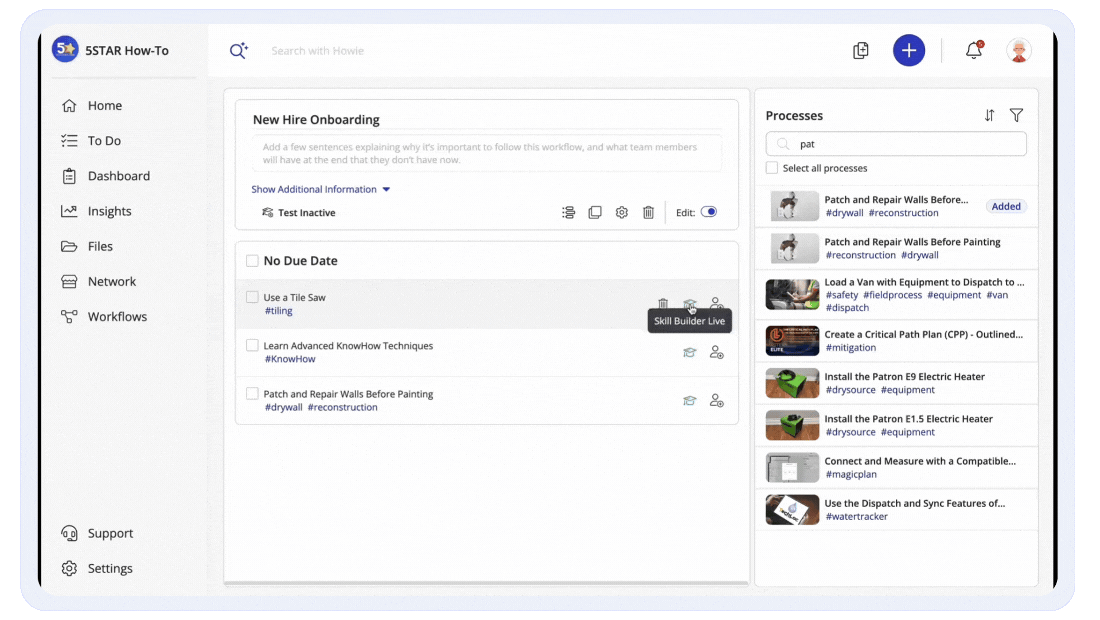This screenshot has width=1100, height=620.
Task: Expand Show Additional Information
Action: pos(321,189)
